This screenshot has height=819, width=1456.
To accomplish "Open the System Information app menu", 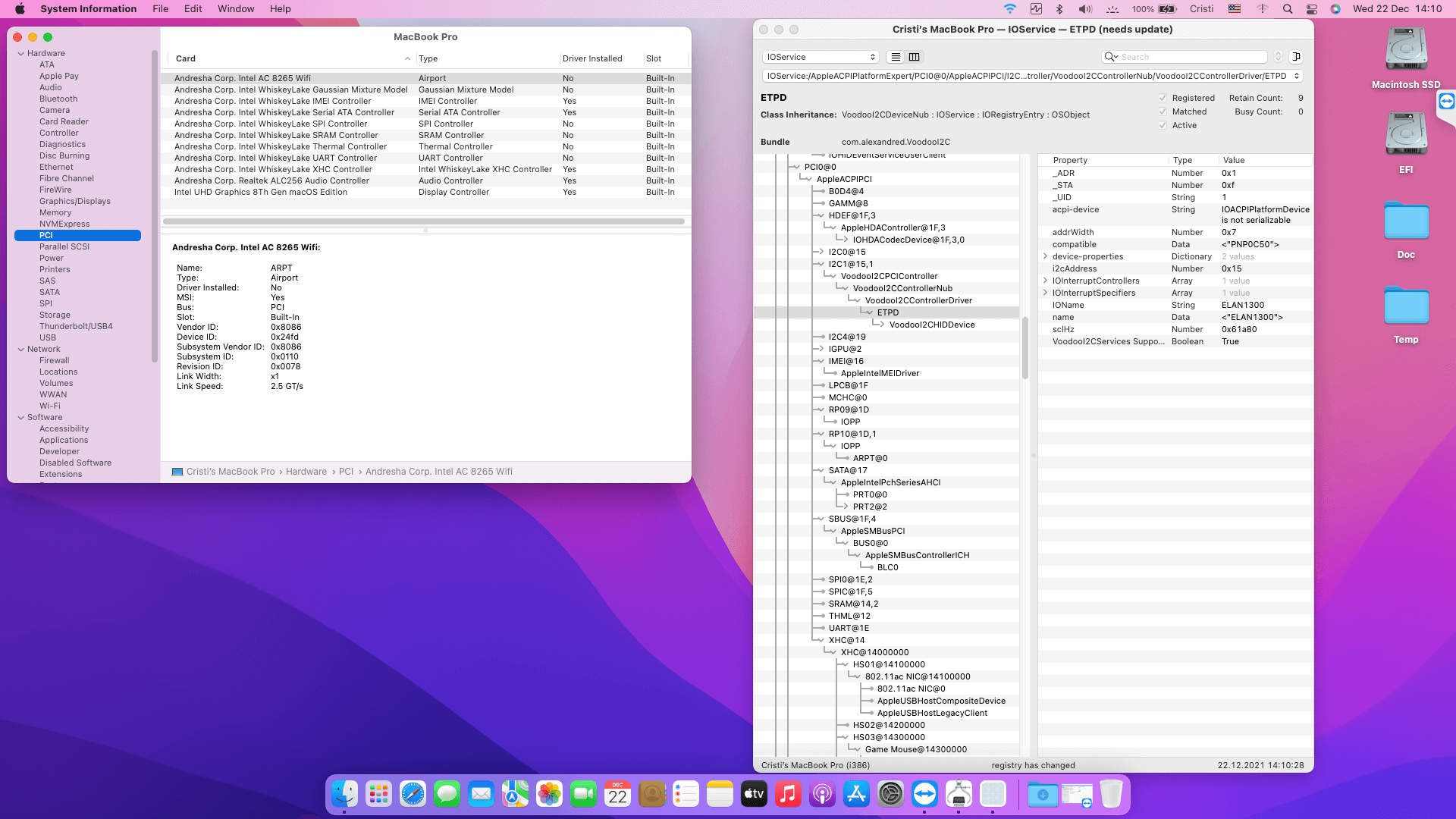I will [x=89, y=9].
